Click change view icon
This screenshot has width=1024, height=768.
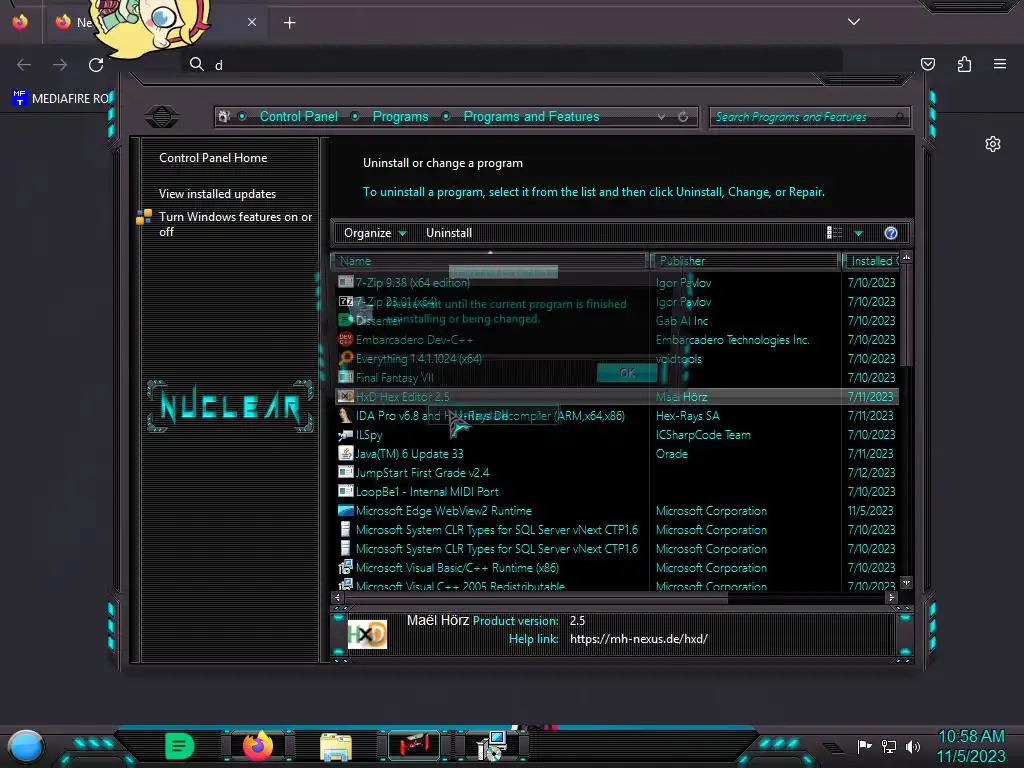(834, 233)
